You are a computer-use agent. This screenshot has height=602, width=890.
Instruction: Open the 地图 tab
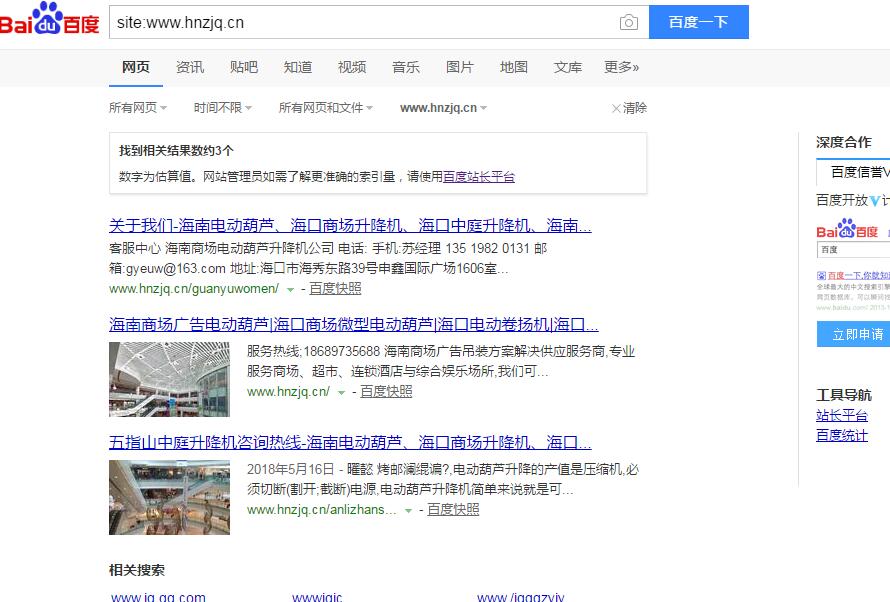pos(514,68)
